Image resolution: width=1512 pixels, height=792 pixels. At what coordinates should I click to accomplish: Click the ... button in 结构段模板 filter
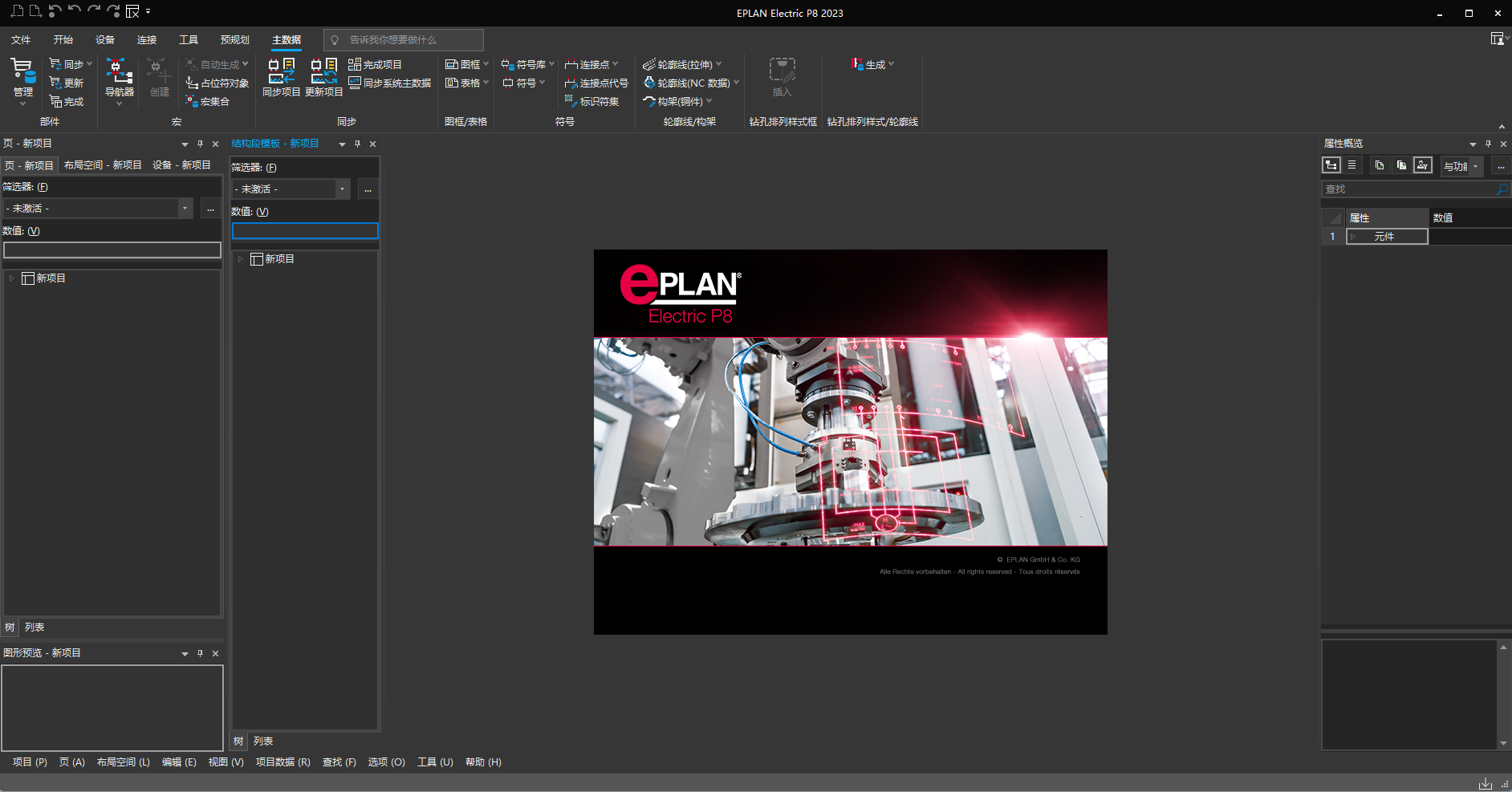point(368,189)
